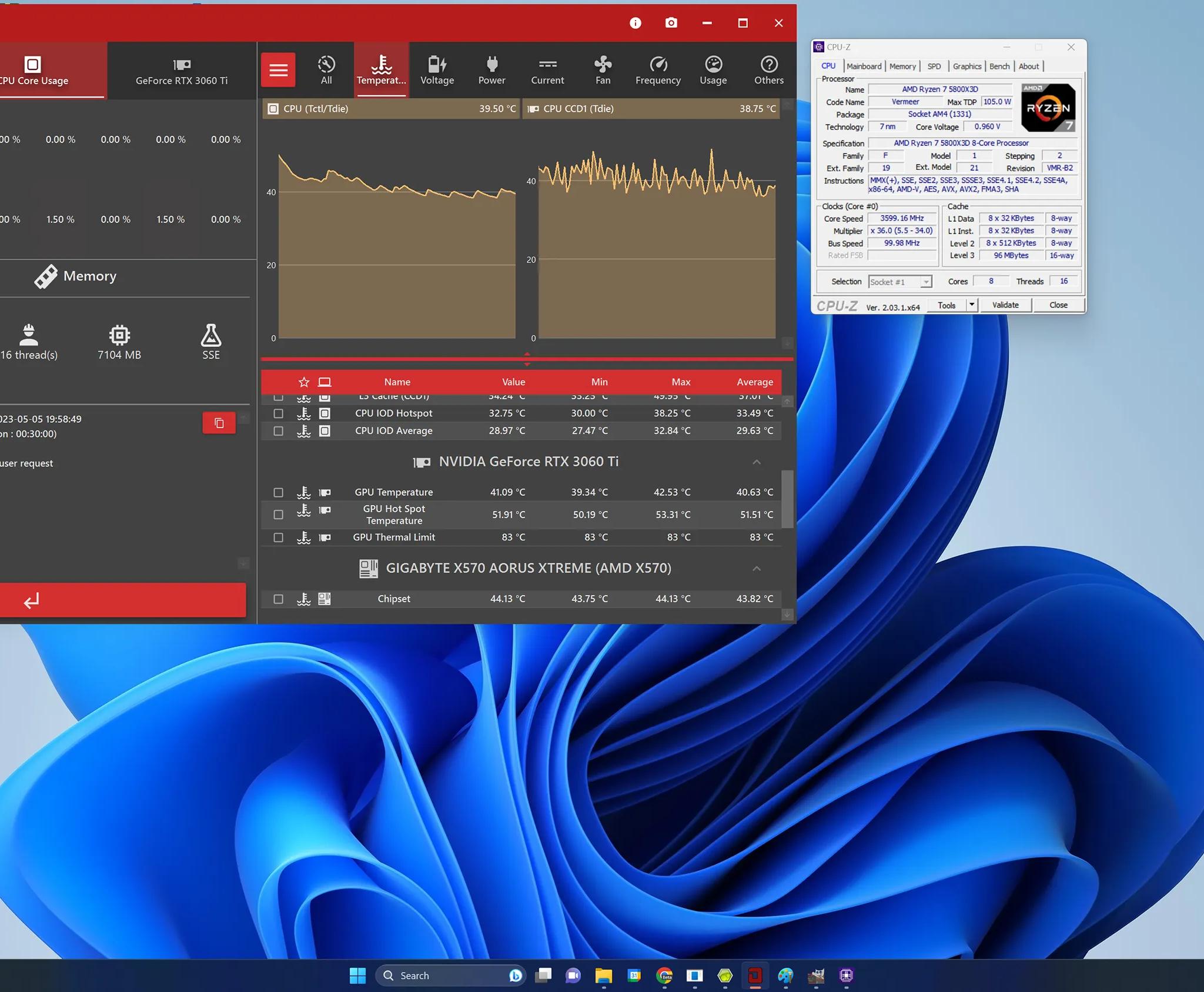The height and width of the screenshot is (992, 1204).
Task: Open the SPD tab in CPU-Z
Action: (x=934, y=66)
